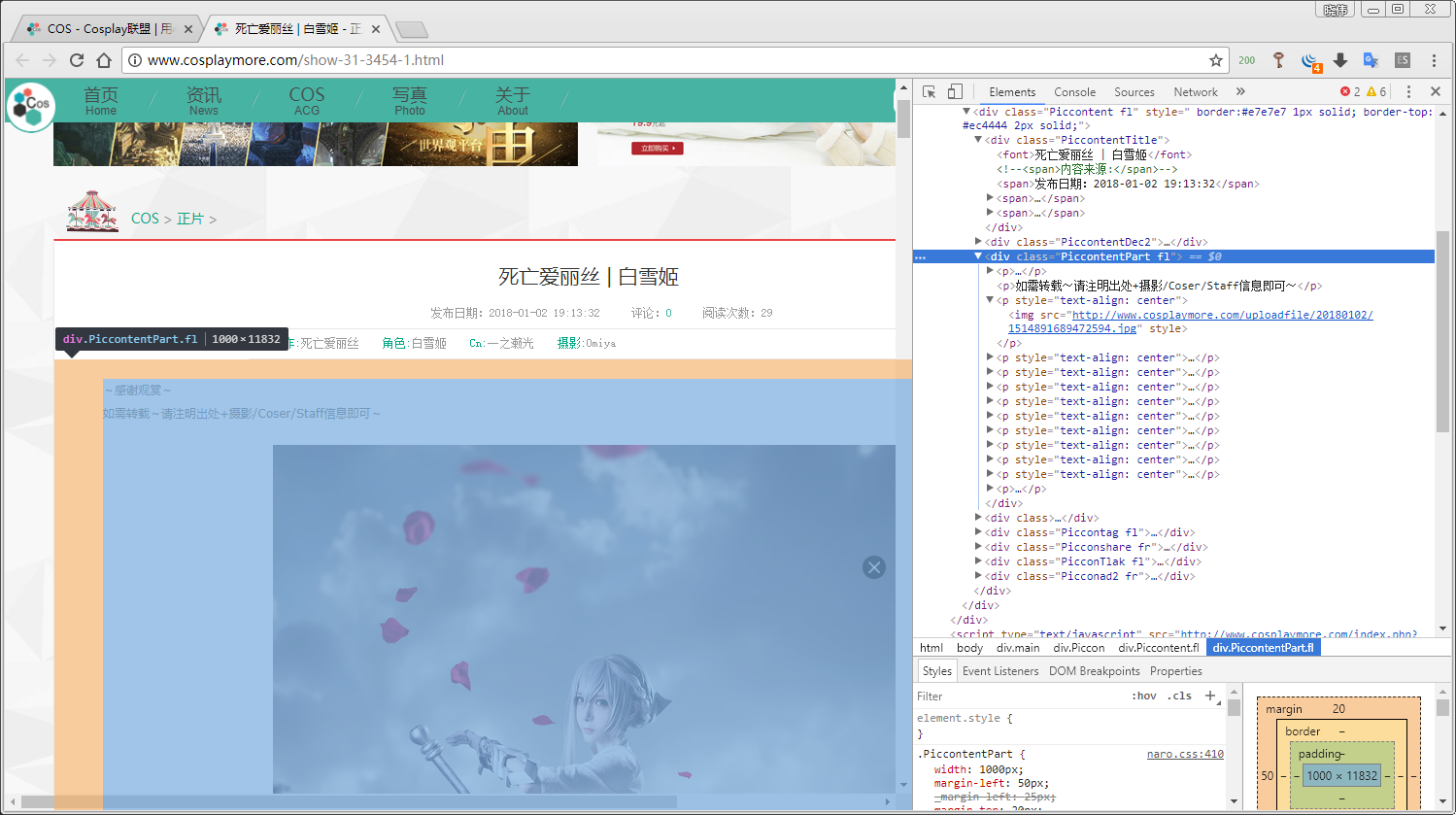Click the styles Filter input field
Screen dimensions: 1456x815
coord(1020,696)
